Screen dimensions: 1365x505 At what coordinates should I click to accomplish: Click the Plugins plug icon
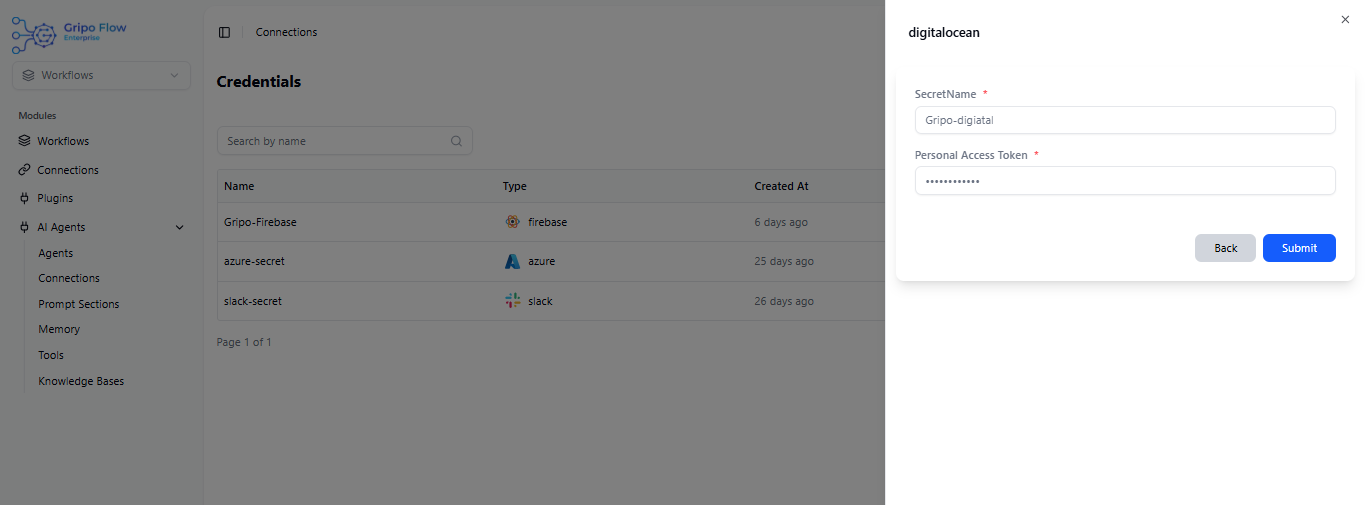[x=24, y=198]
